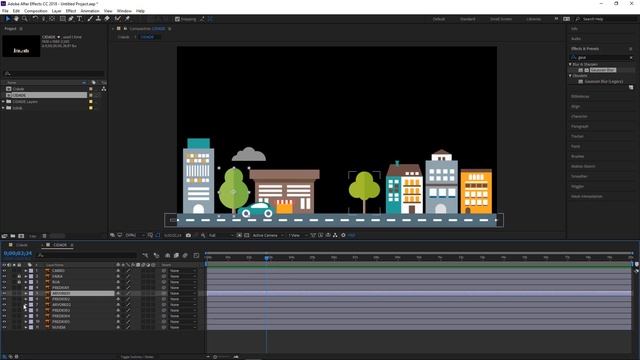Viewport: 640px width, 360px height.
Task: Open the Character panel
Action: (579, 116)
